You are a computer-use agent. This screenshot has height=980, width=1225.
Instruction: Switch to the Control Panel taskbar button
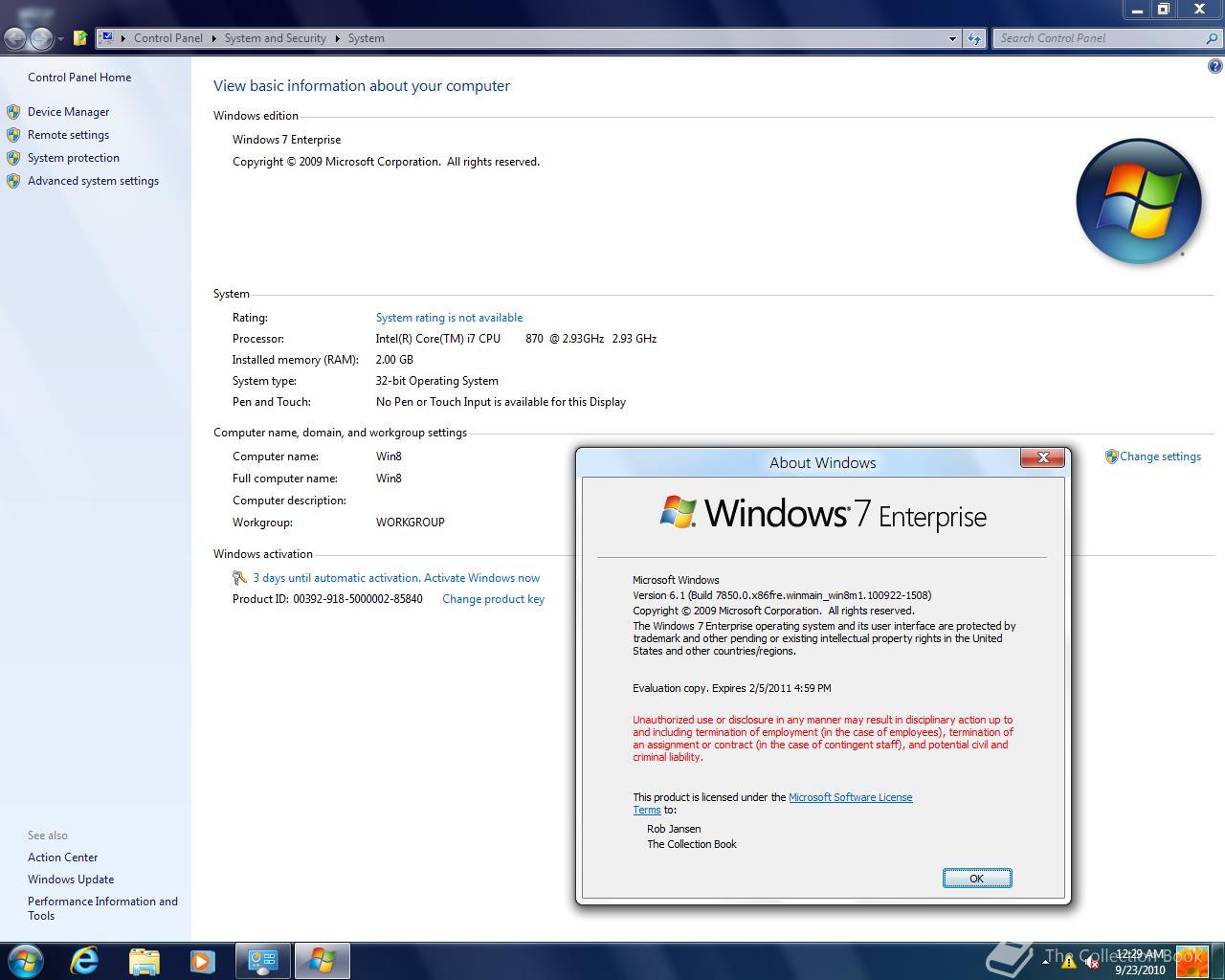click(262, 960)
